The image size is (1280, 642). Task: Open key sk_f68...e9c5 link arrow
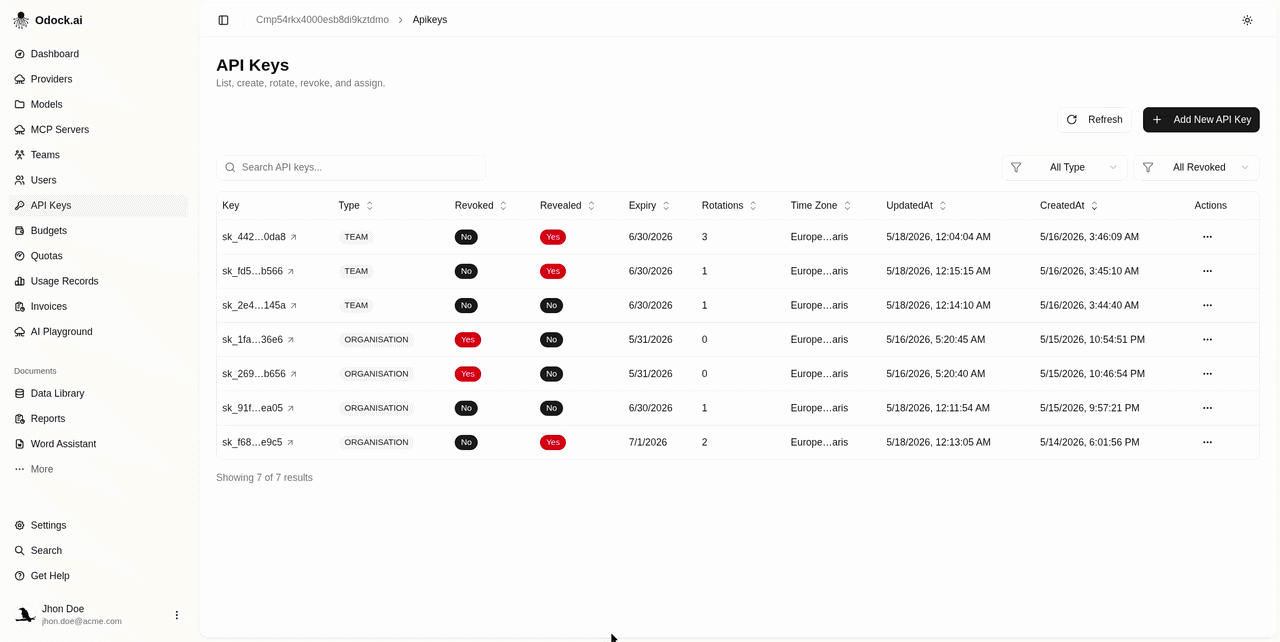coord(290,442)
